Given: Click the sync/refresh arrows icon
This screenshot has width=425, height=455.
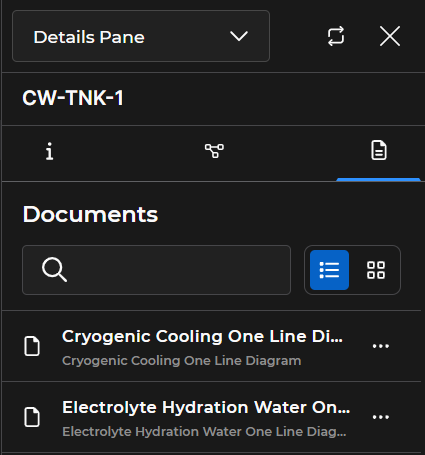Looking at the screenshot, I should click(336, 36).
